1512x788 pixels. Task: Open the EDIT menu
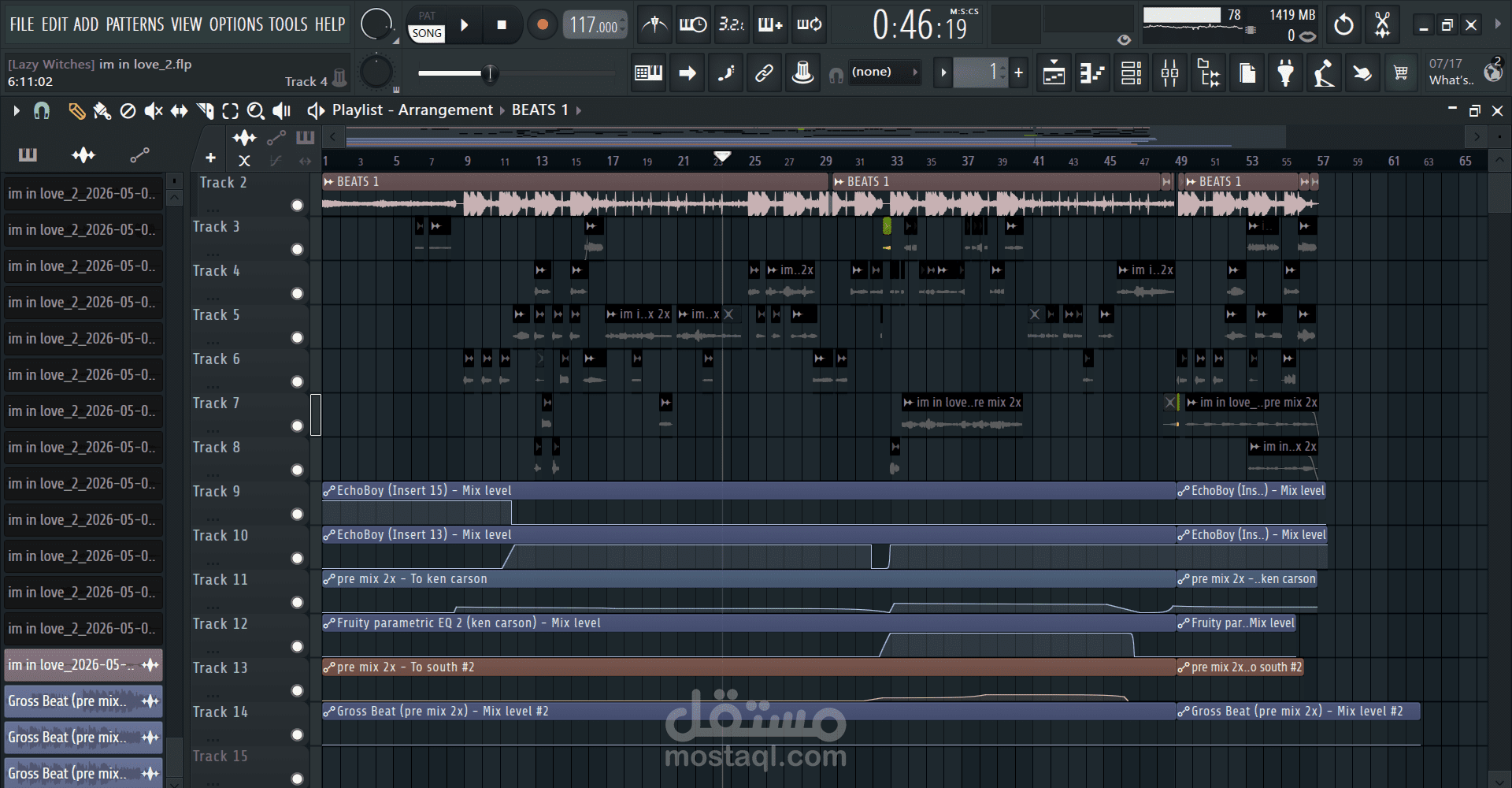tap(54, 24)
